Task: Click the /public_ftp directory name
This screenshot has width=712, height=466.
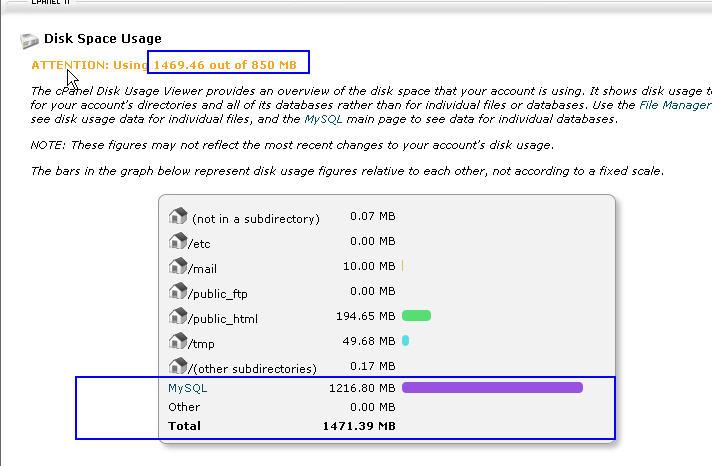Action: [x=218, y=294]
